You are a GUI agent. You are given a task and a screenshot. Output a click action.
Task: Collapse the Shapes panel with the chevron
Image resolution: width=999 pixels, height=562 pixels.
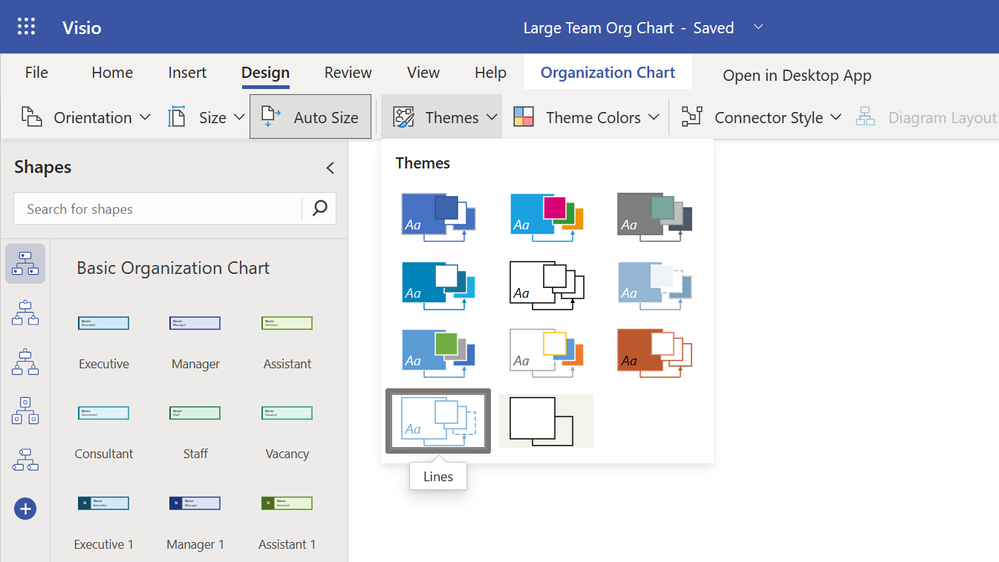[x=330, y=168]
